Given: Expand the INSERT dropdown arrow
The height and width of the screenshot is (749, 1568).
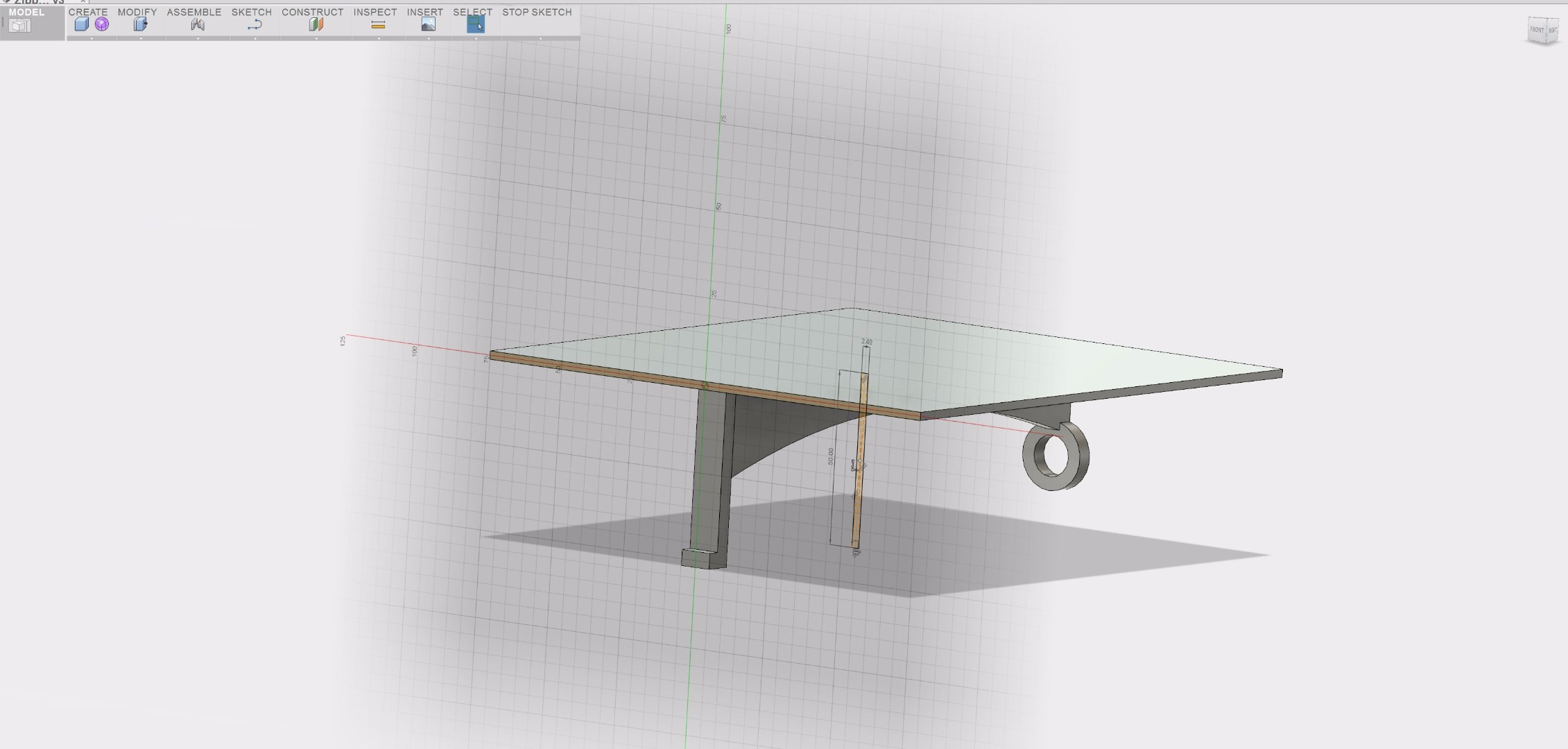Looking at the screenshot, I should pyautogui.click(x=429, y=39).
